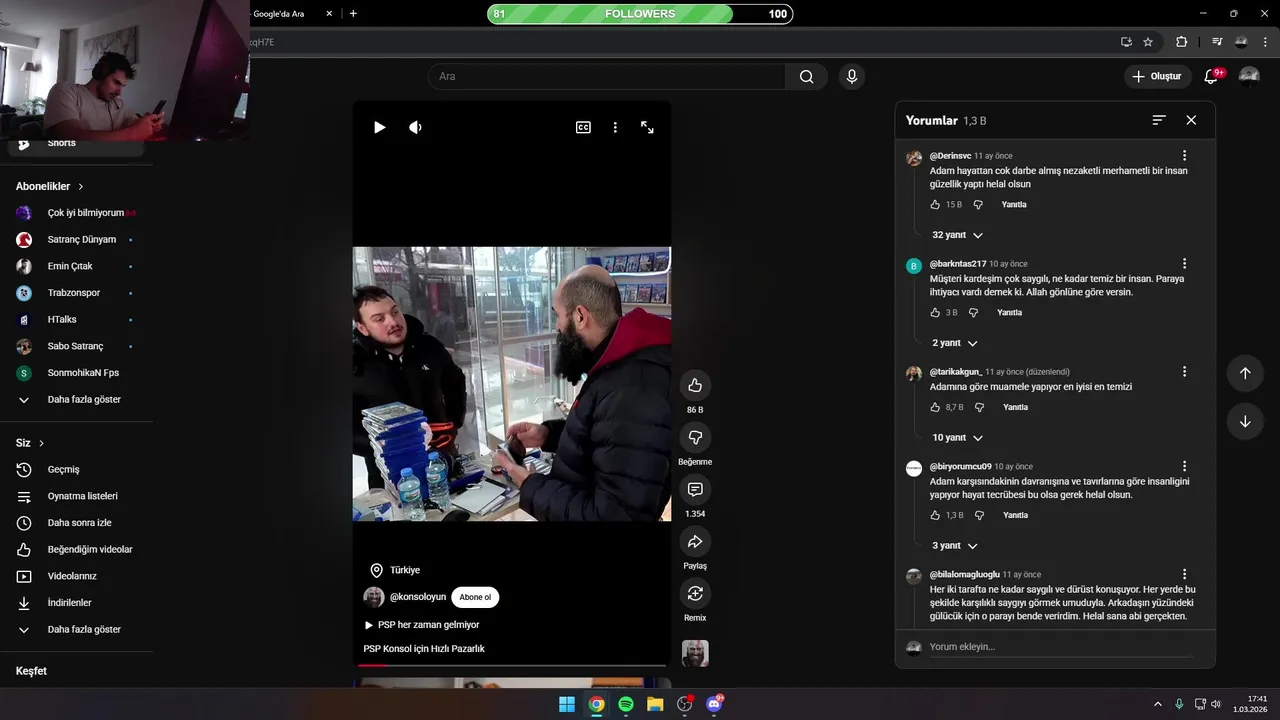Image resolution: width=1280 pixels, height=720 pixels.
Task: Open comments showing 1.354 count
Action: click(695, 489)
